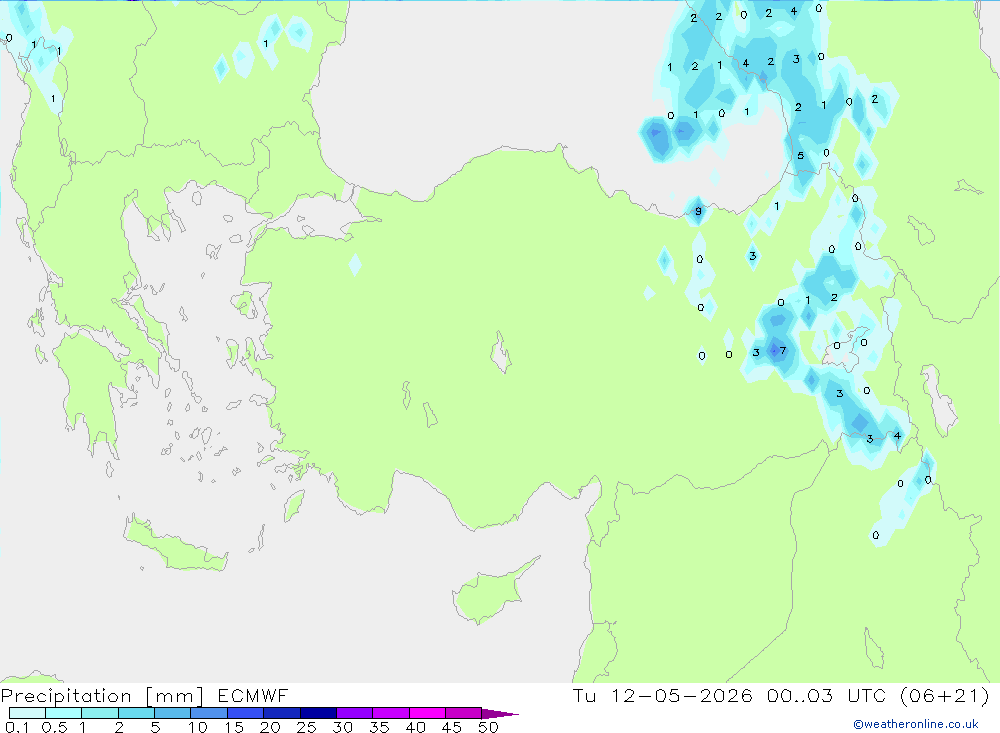The width and height of the screenshot is (1000, 733).
Task: Click the 10–15 mm legend color swatch
Action: point(209,713)
